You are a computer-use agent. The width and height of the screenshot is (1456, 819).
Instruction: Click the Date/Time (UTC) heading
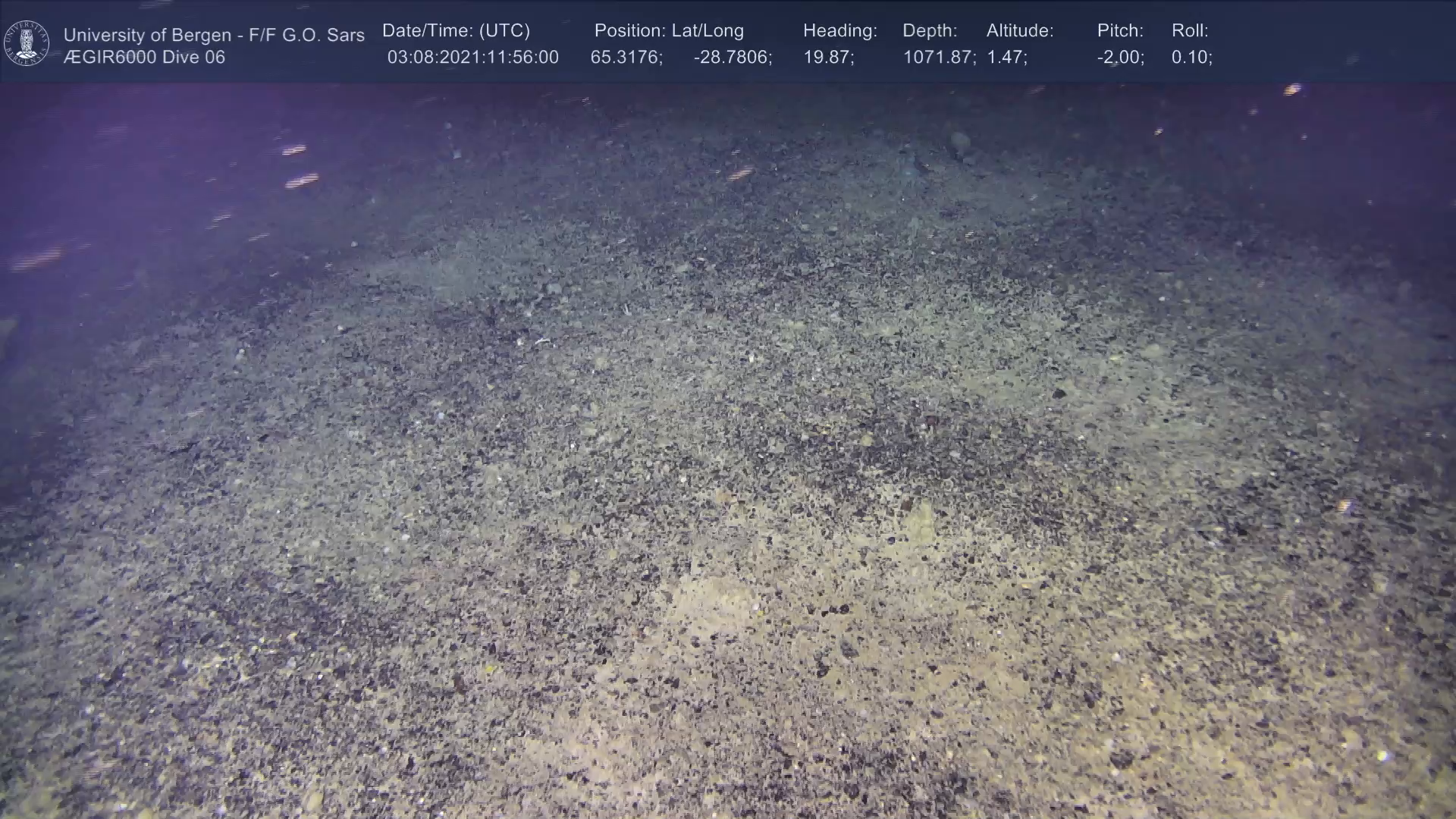coord(456,31)
